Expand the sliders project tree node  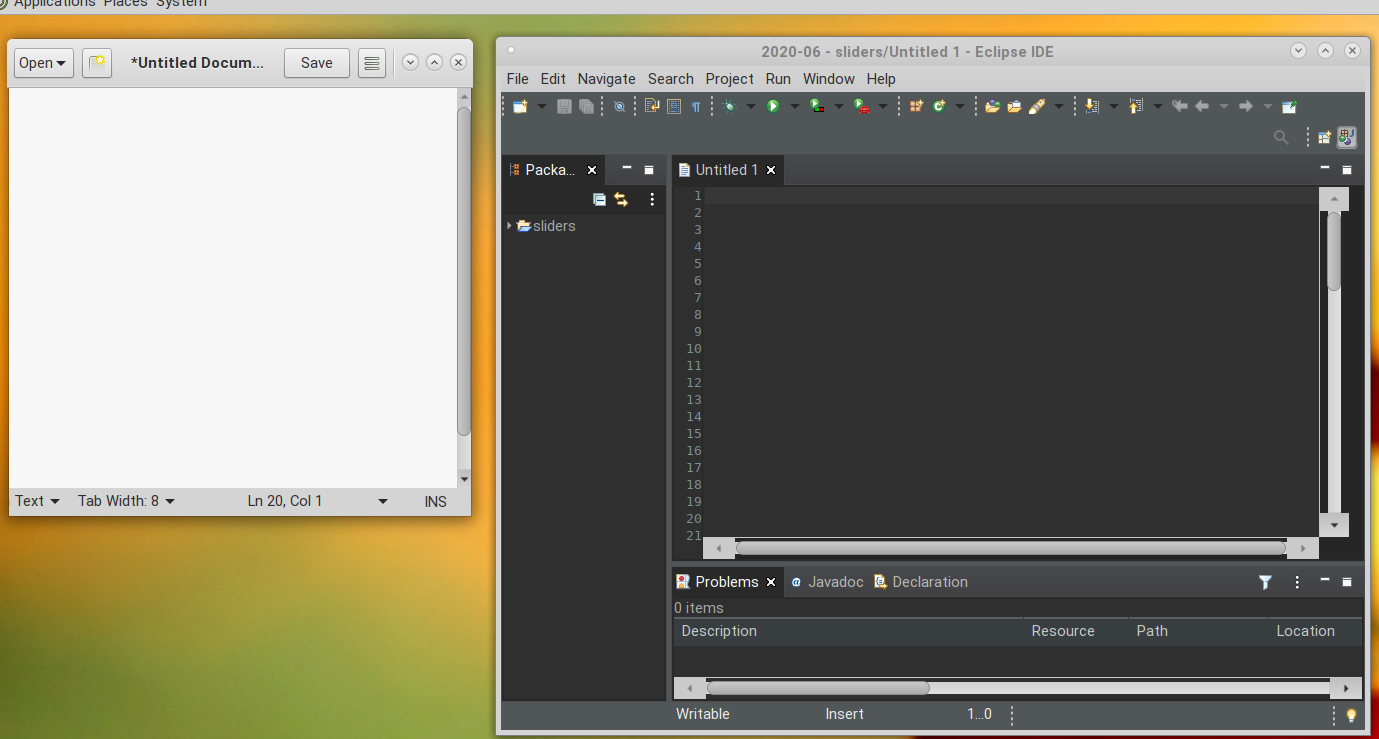(x=509, y=226)
